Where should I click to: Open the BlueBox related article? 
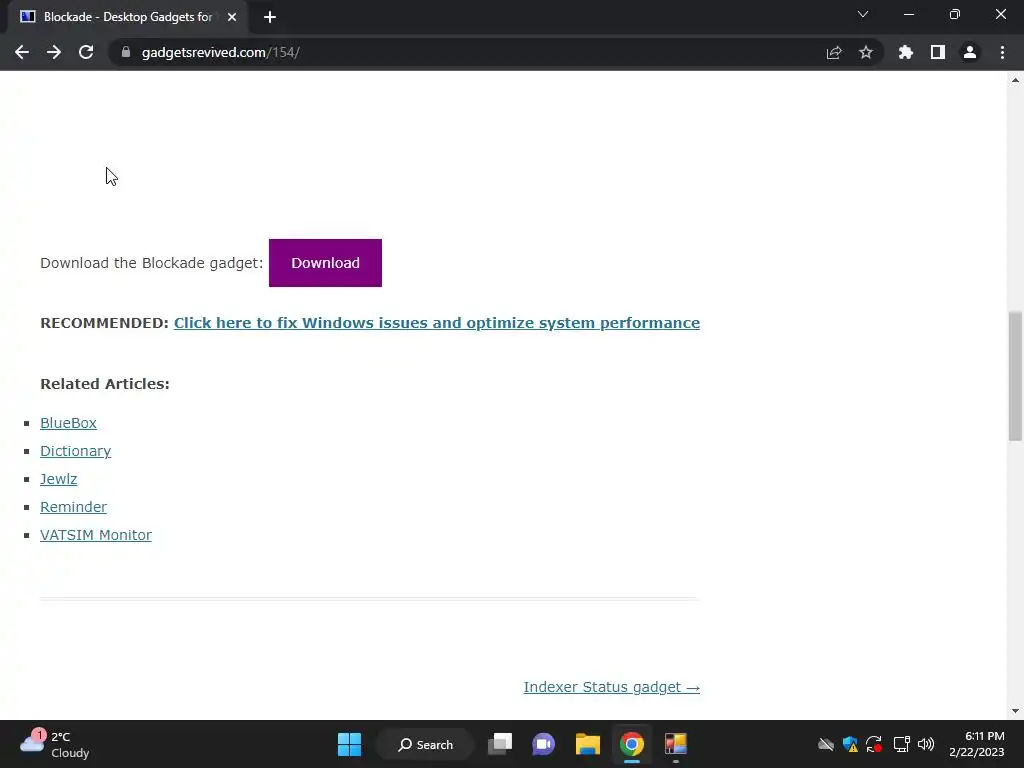click(69, 423)
